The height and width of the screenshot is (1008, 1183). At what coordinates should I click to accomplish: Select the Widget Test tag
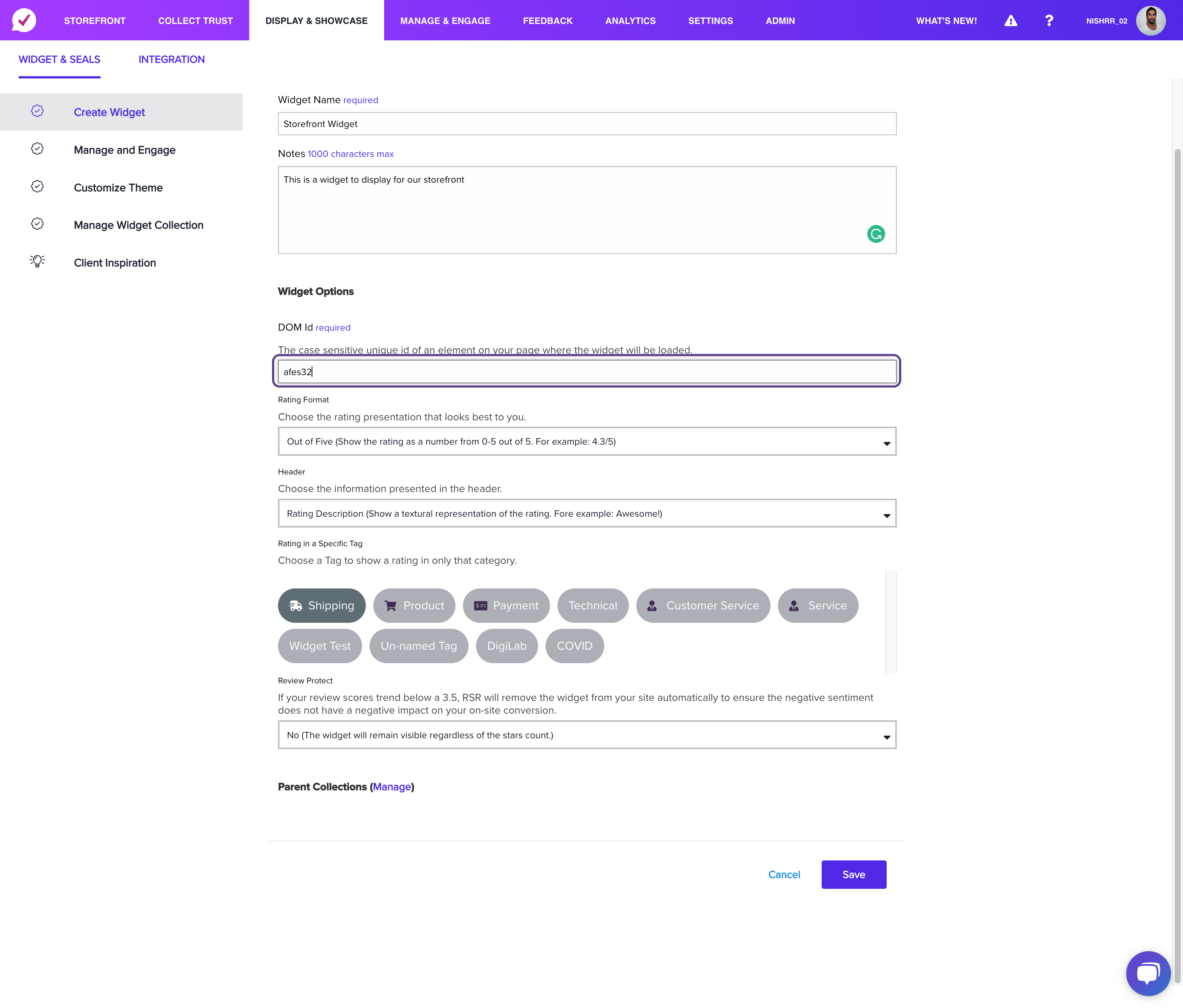(x=320, y=646)
